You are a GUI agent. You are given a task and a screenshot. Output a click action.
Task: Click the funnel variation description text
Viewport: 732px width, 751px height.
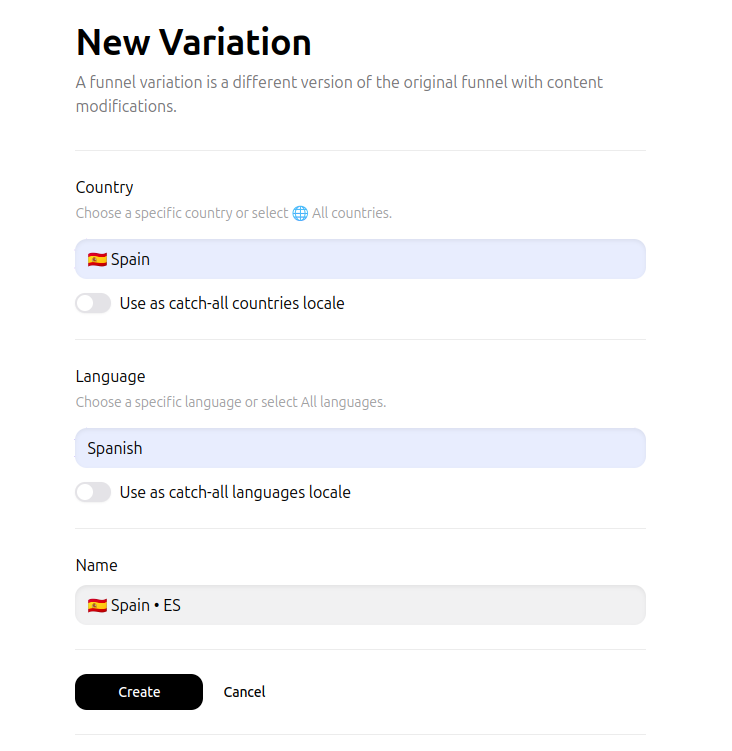pyautogui.click(x=339, y=94)
